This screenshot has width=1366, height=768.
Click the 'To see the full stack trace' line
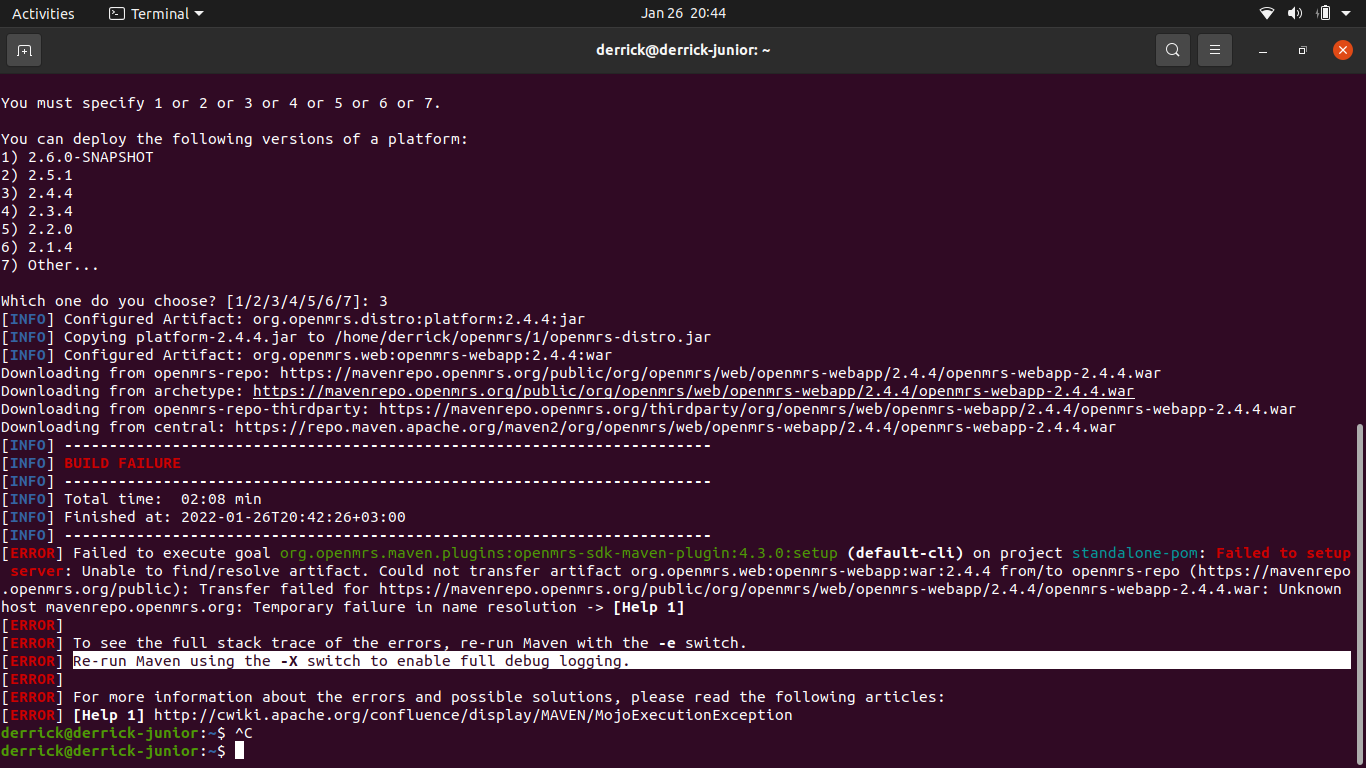(x=374, y=643)
